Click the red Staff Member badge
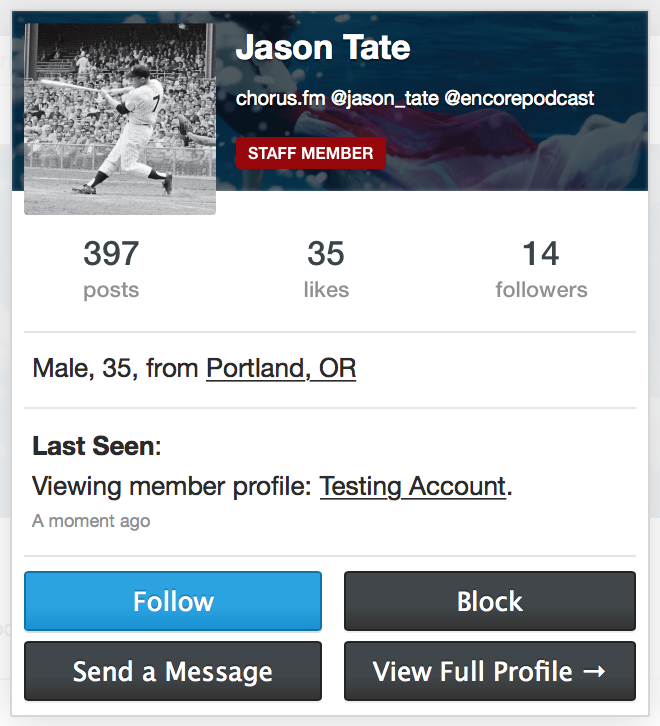This screenshot has width=660, height=726. tap(310, 153)
